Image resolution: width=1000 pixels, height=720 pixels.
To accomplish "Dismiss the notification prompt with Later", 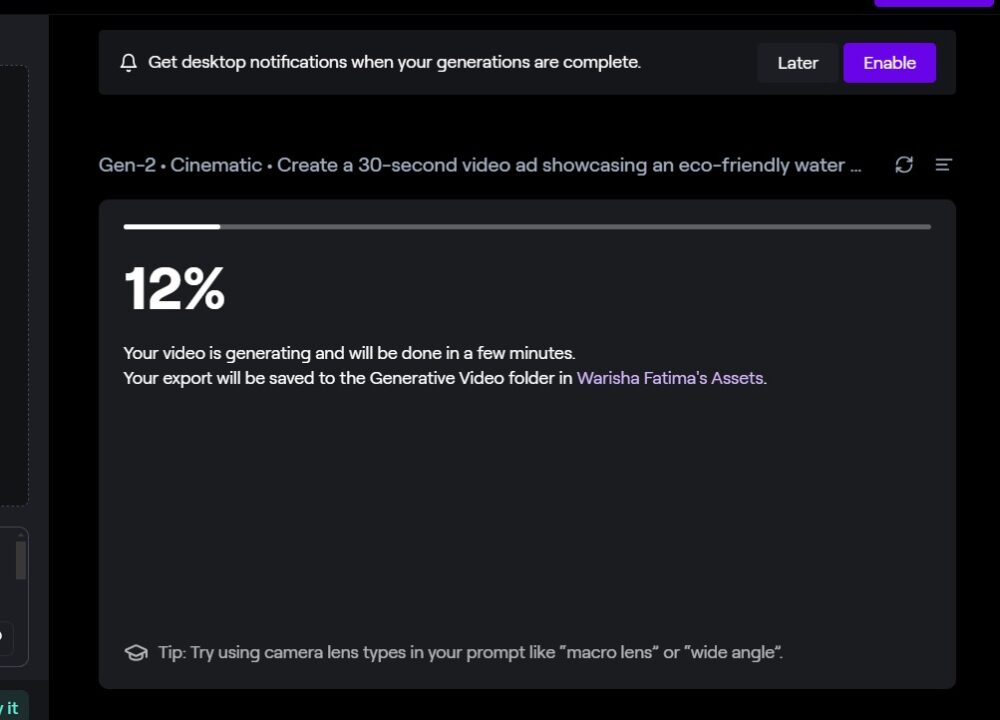I will (797, 62).
